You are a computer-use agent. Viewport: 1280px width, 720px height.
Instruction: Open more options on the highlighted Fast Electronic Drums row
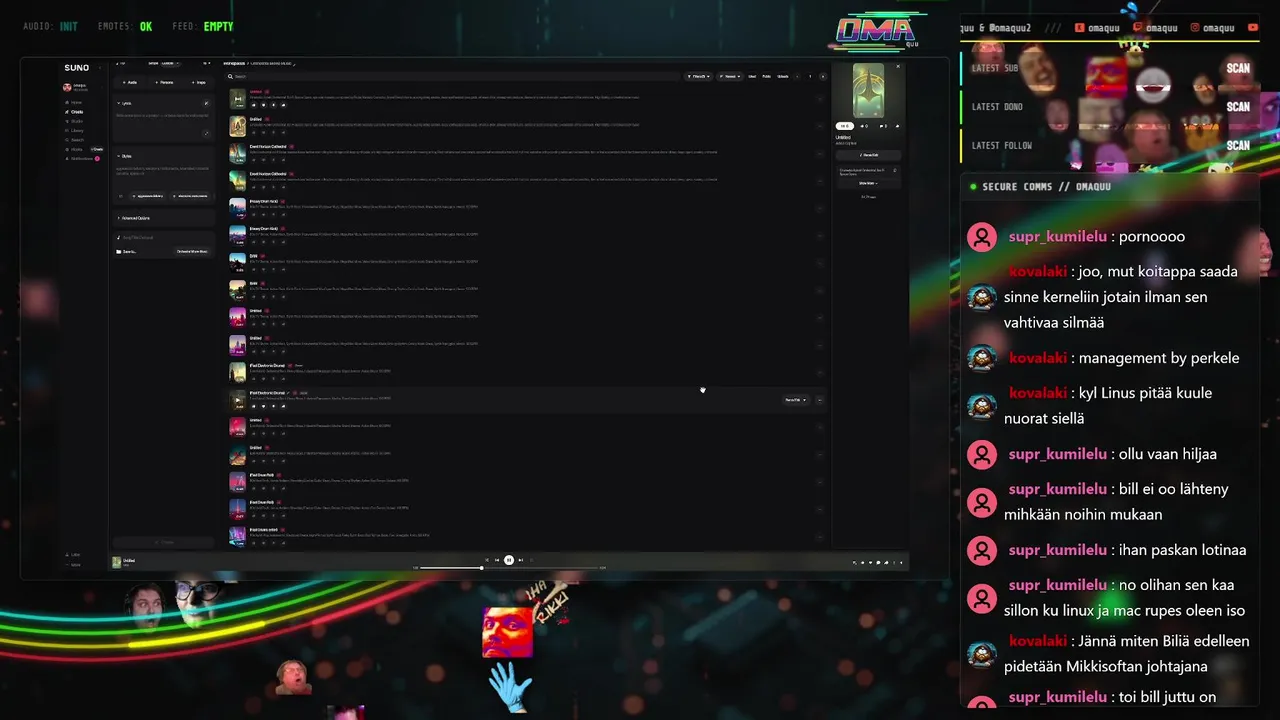[x=820, y=400]
